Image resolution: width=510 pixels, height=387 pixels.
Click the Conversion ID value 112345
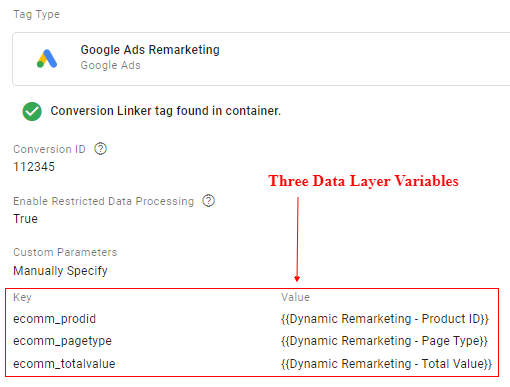pos(34,167)
